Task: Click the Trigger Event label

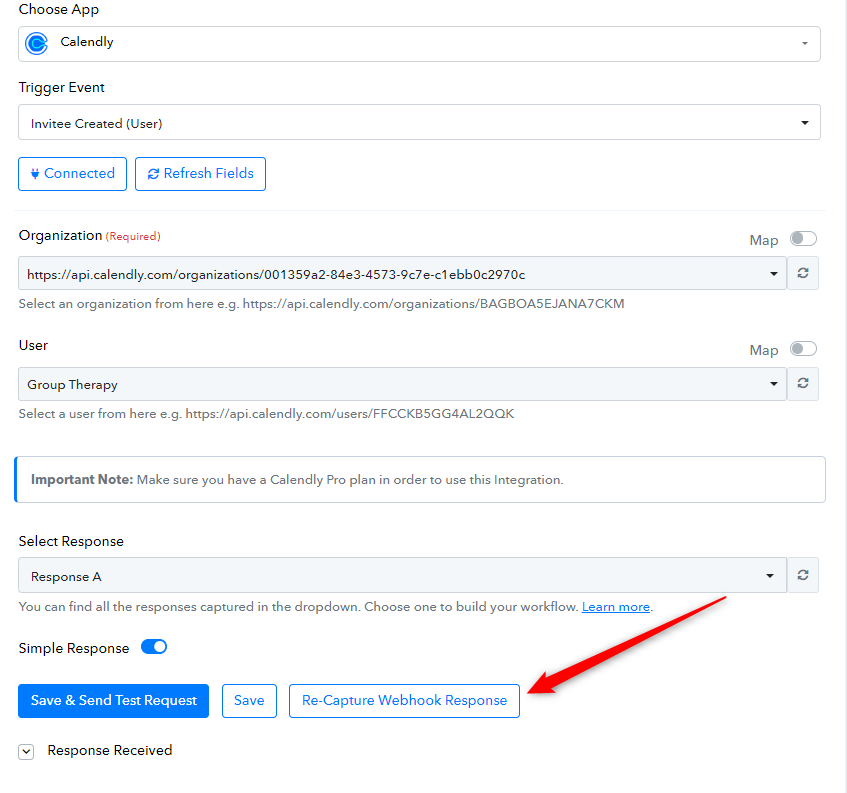Action: click(62, 88)
